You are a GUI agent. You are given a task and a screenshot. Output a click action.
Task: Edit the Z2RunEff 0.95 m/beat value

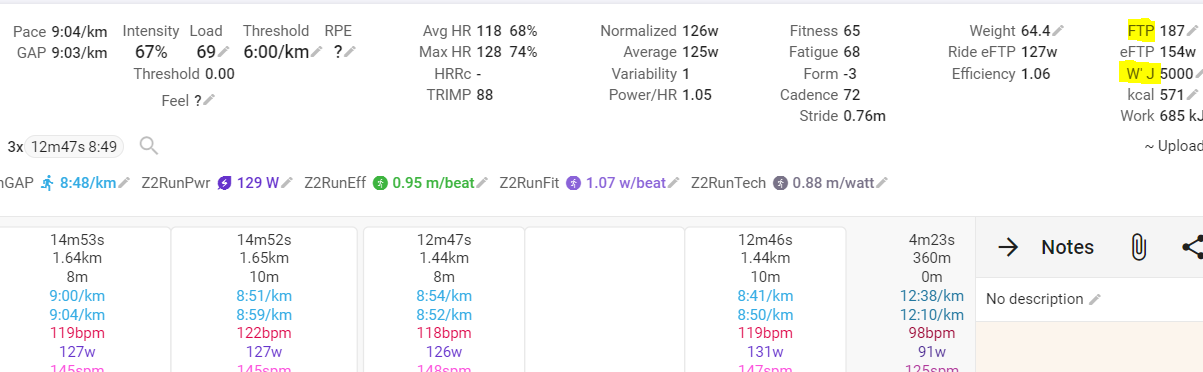[430, 183]
